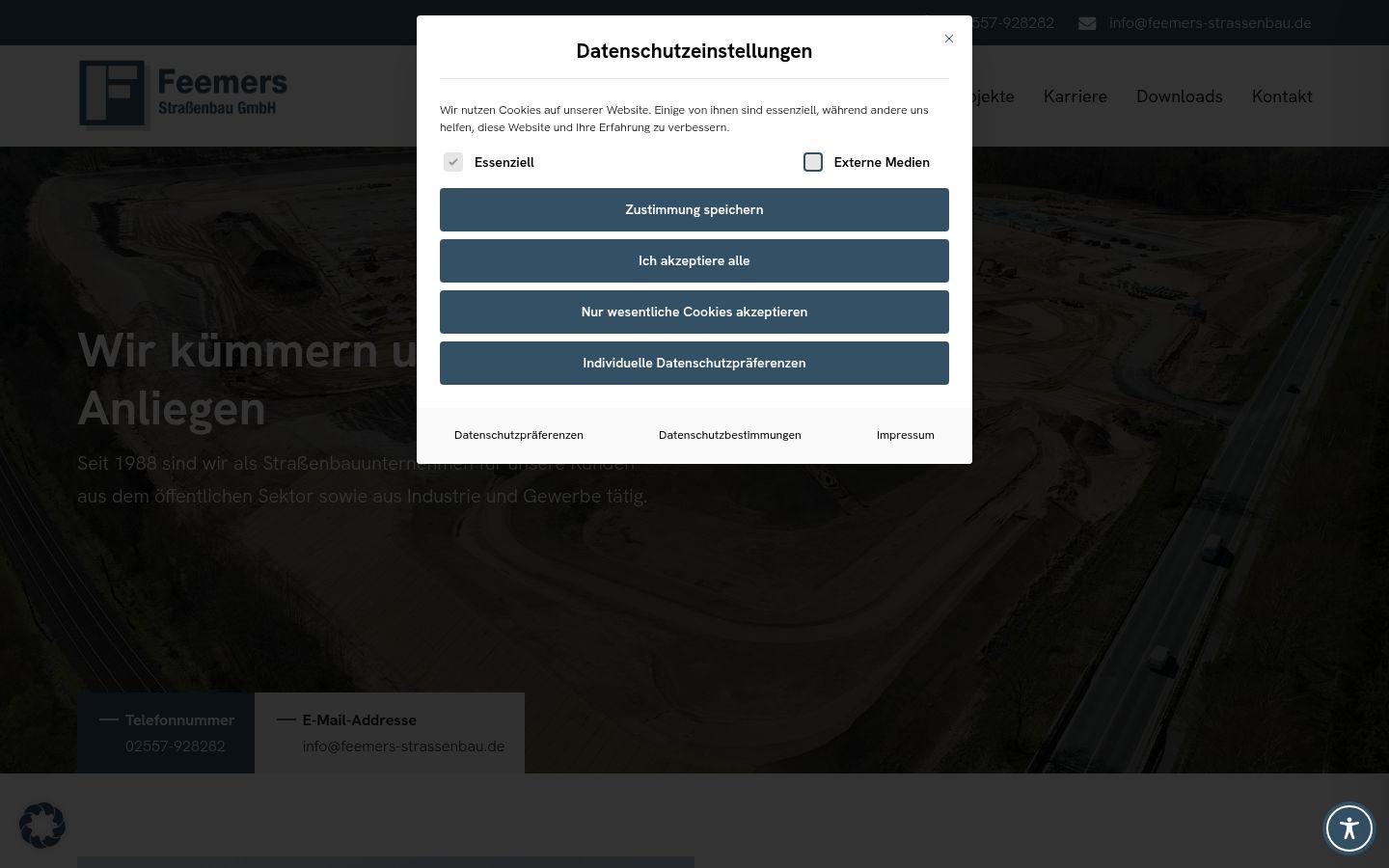Click the phone number 02557-928282 in hero card
Screen dimensions: 1389x868
pyautogui.click(x=176, y=746)
